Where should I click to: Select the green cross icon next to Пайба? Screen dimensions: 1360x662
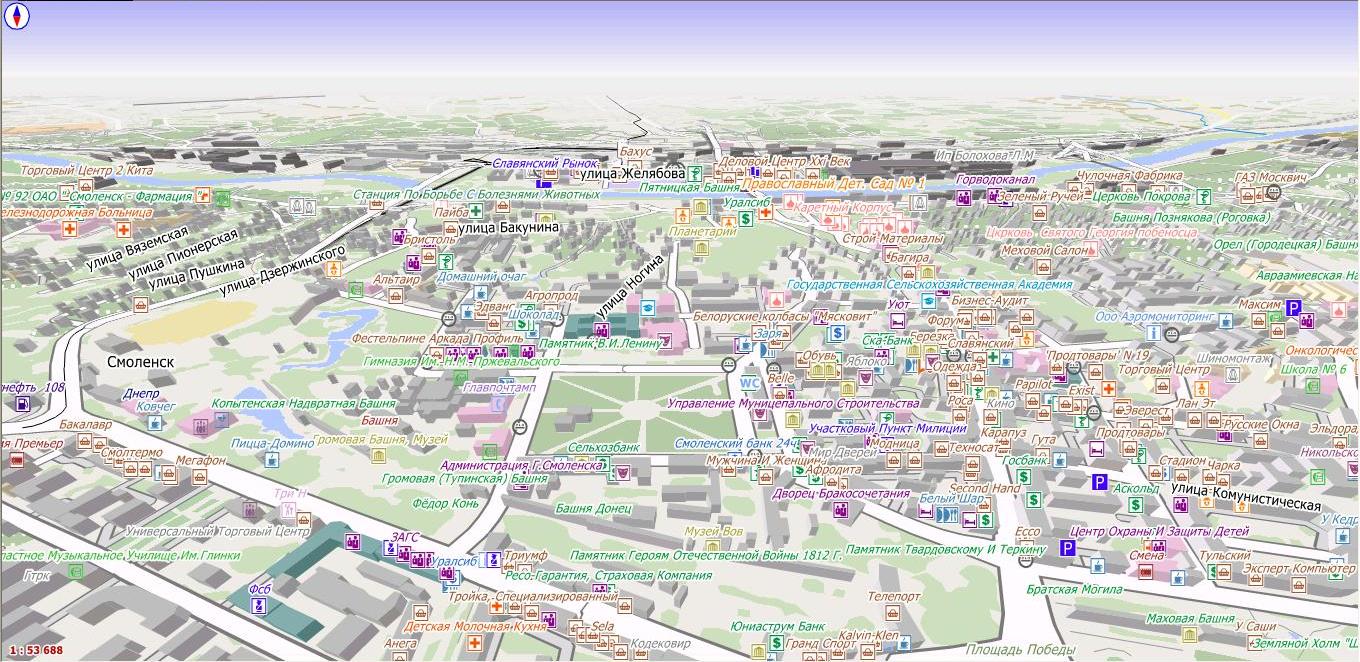tap(477, 211)
